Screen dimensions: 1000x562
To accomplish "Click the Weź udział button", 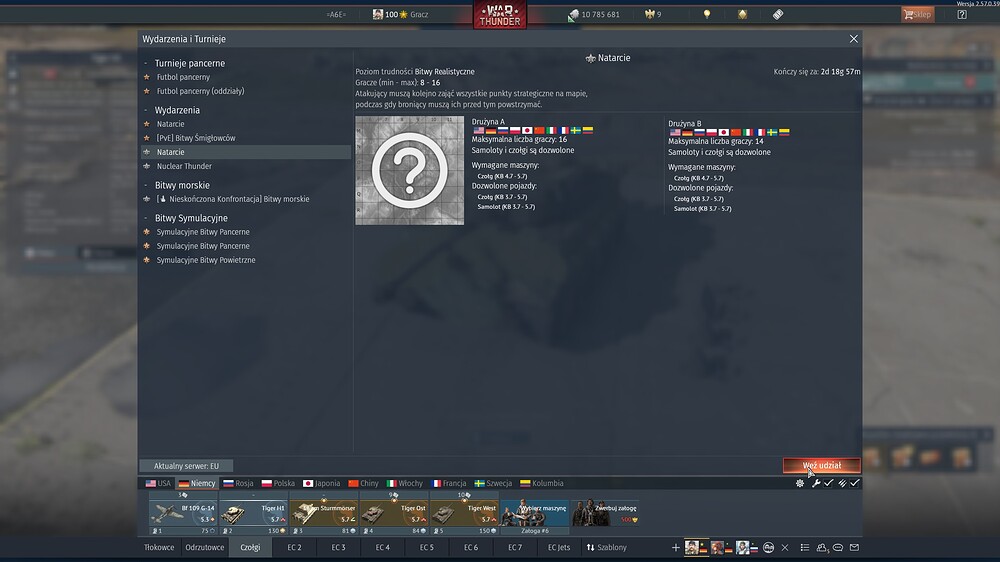I will [821, 466].
